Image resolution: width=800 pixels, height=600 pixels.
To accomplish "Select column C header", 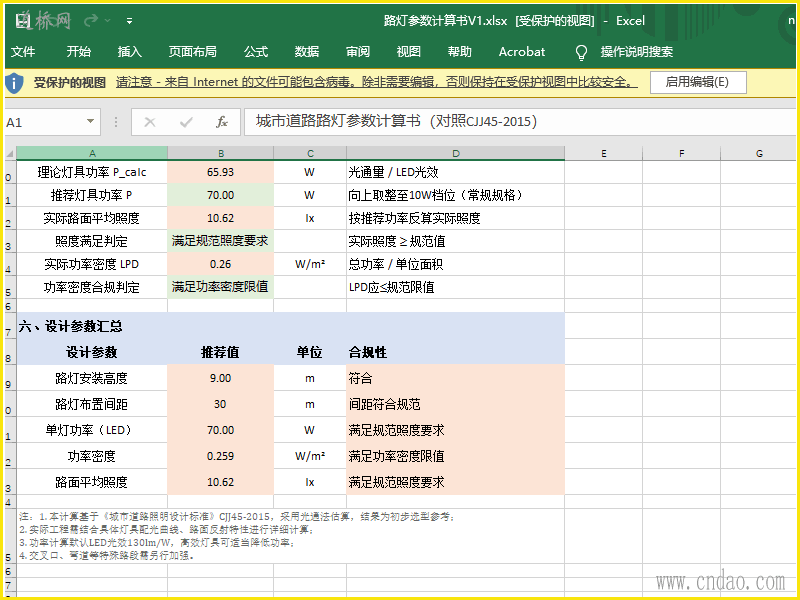I will click(x=310, y=153).
